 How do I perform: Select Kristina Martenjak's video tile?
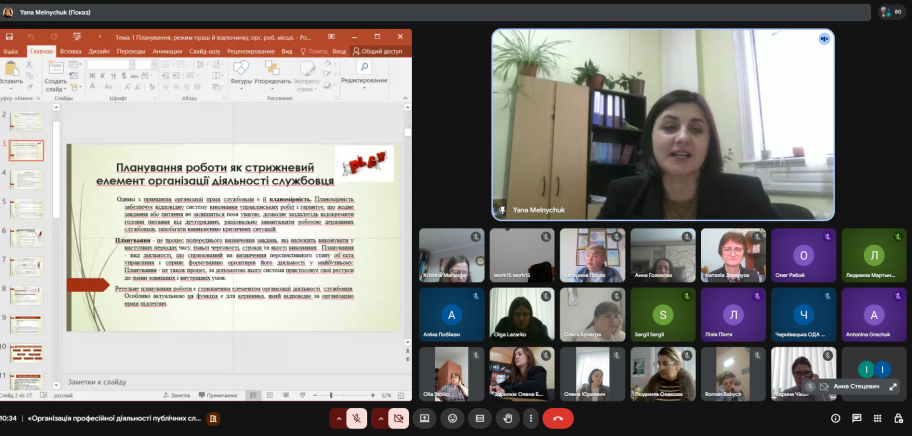[451, 254]
